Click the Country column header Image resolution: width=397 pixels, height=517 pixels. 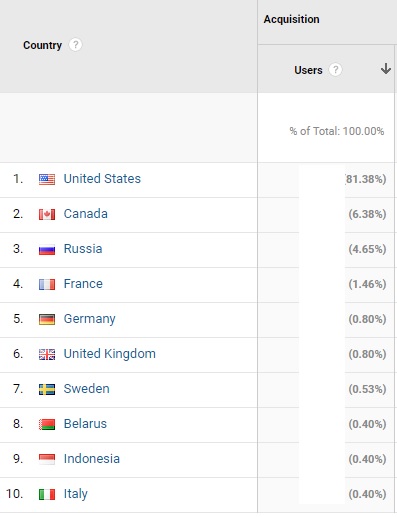tap(42, 45)
